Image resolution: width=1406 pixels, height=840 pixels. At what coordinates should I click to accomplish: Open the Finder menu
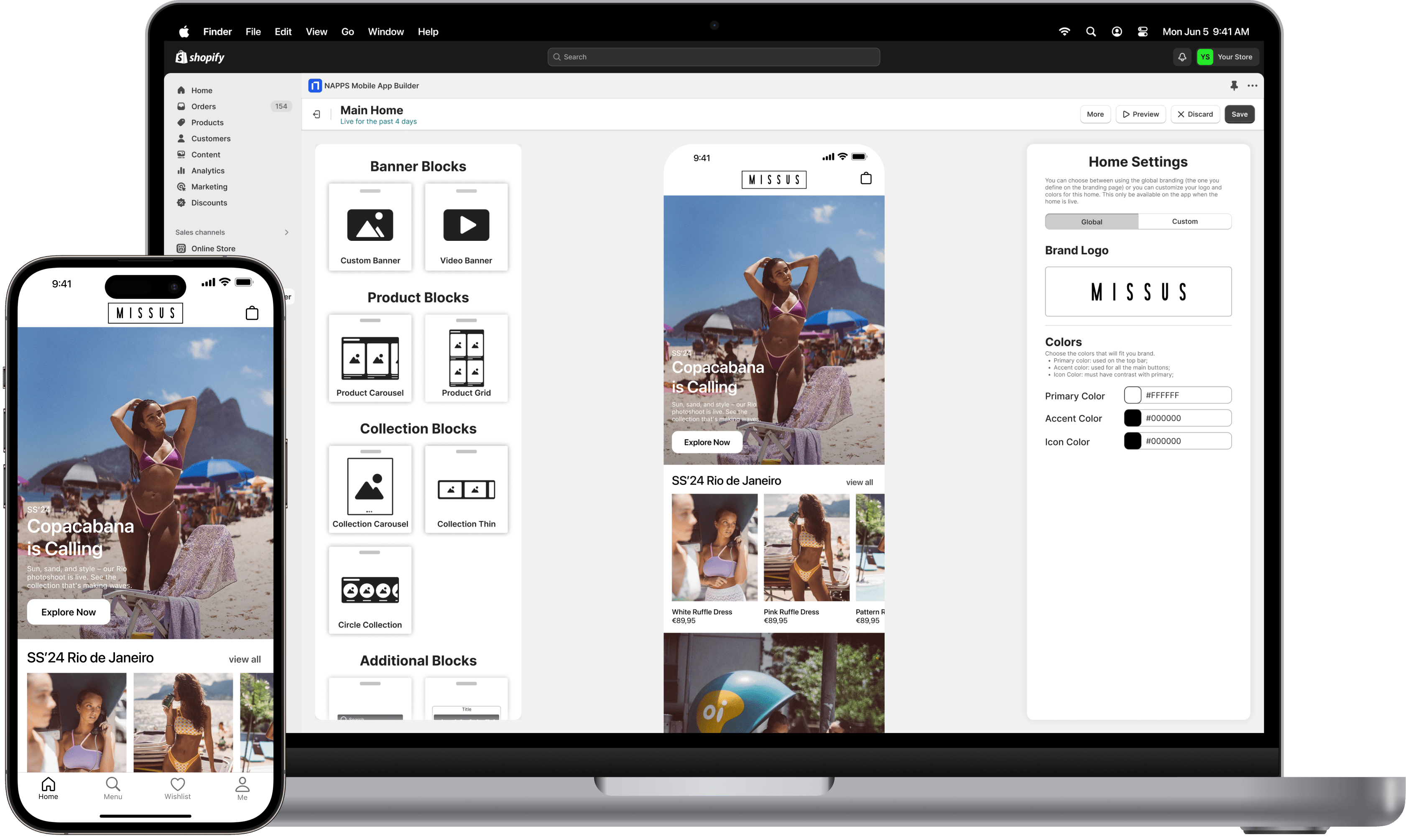(217, 32)
